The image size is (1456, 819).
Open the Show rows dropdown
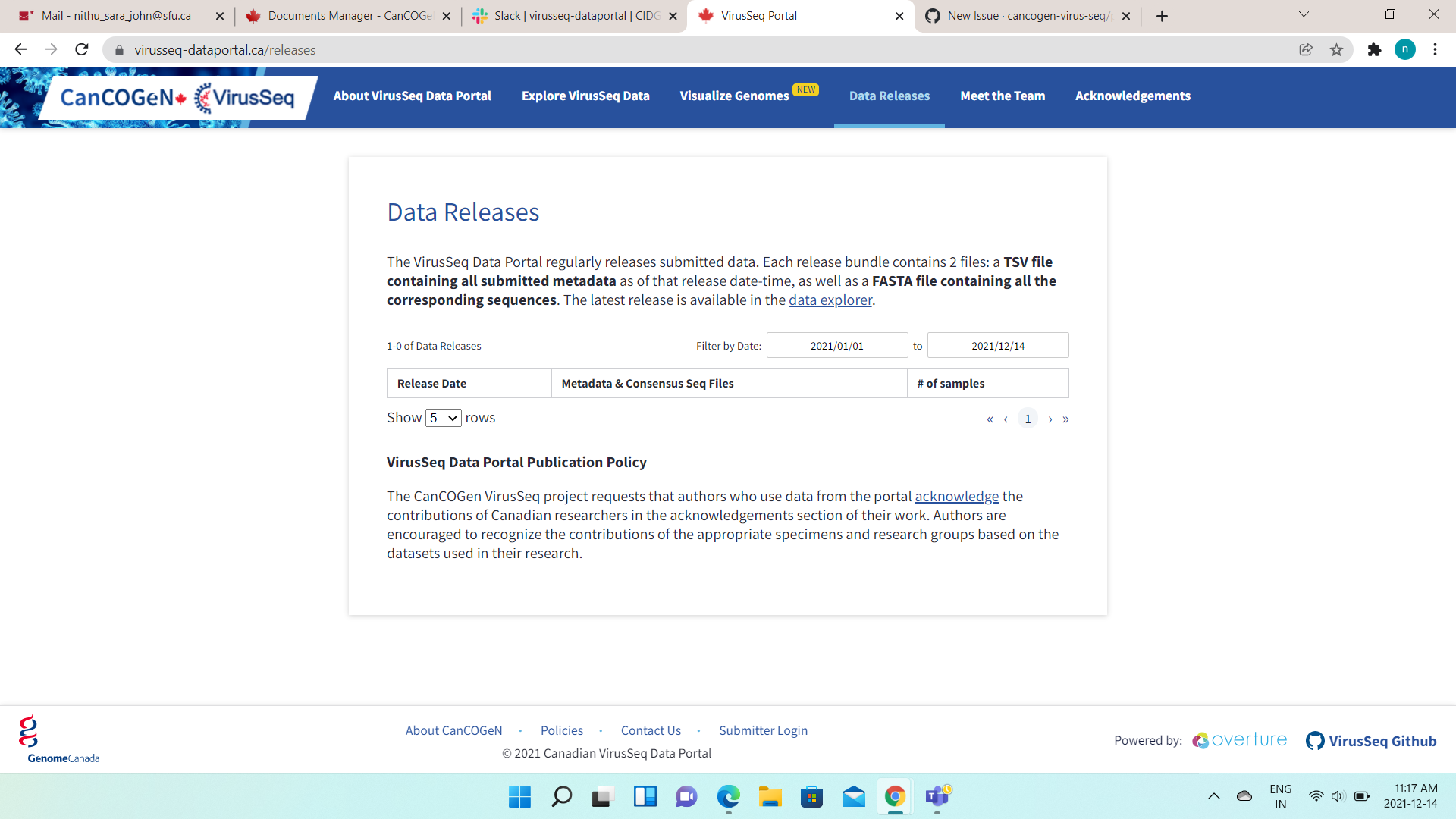click(x=443, y=418)
